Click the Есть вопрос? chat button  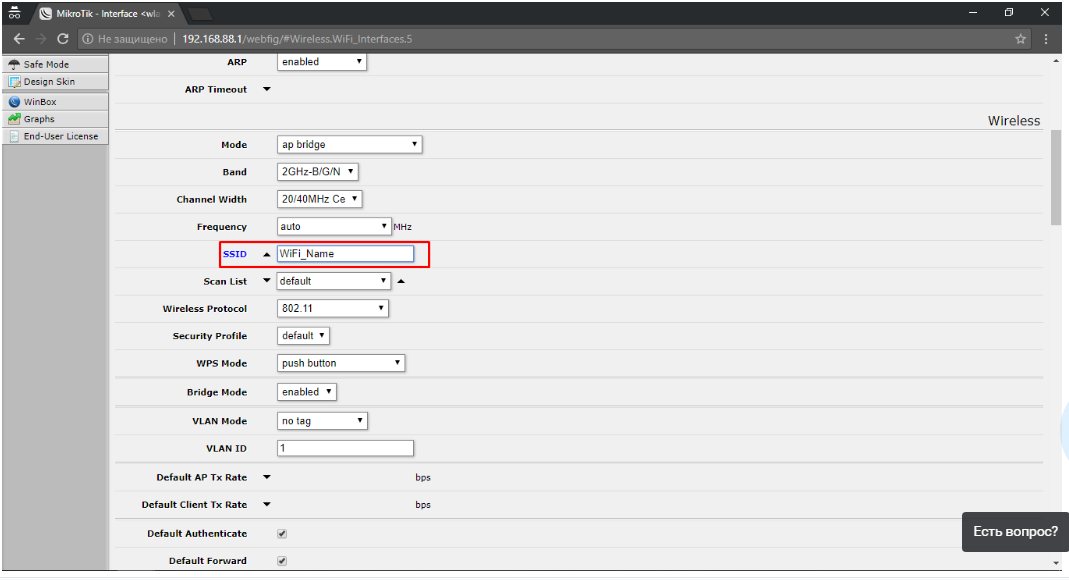[1015, 532]
